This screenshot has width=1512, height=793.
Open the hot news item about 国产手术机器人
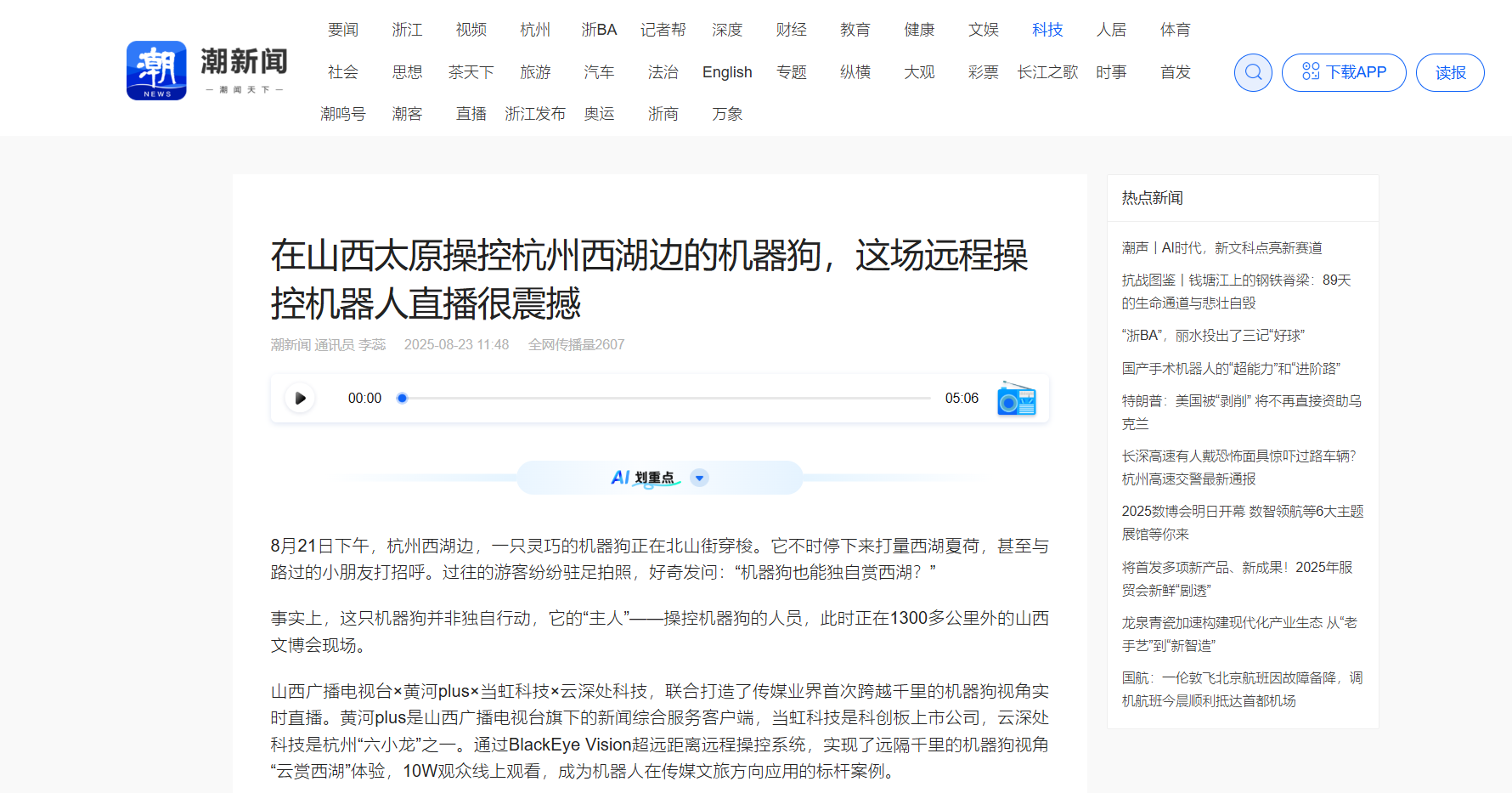1230,369
